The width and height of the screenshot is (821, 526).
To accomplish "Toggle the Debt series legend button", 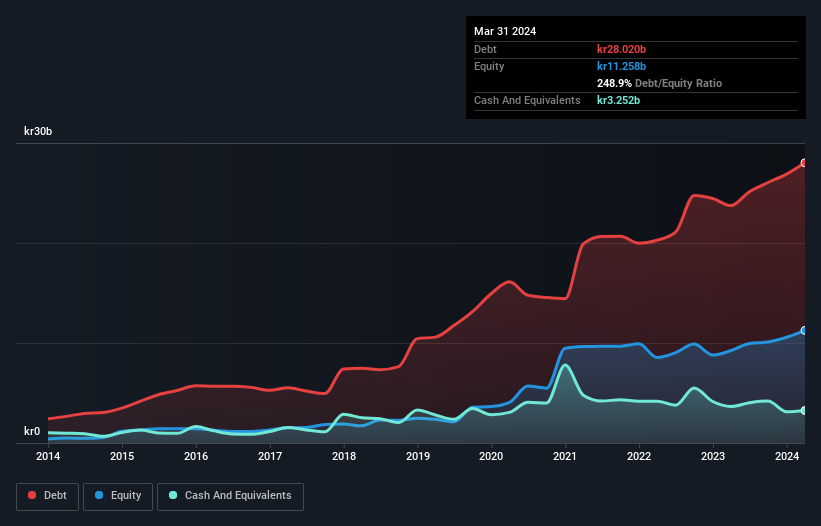I will [48, 496].
